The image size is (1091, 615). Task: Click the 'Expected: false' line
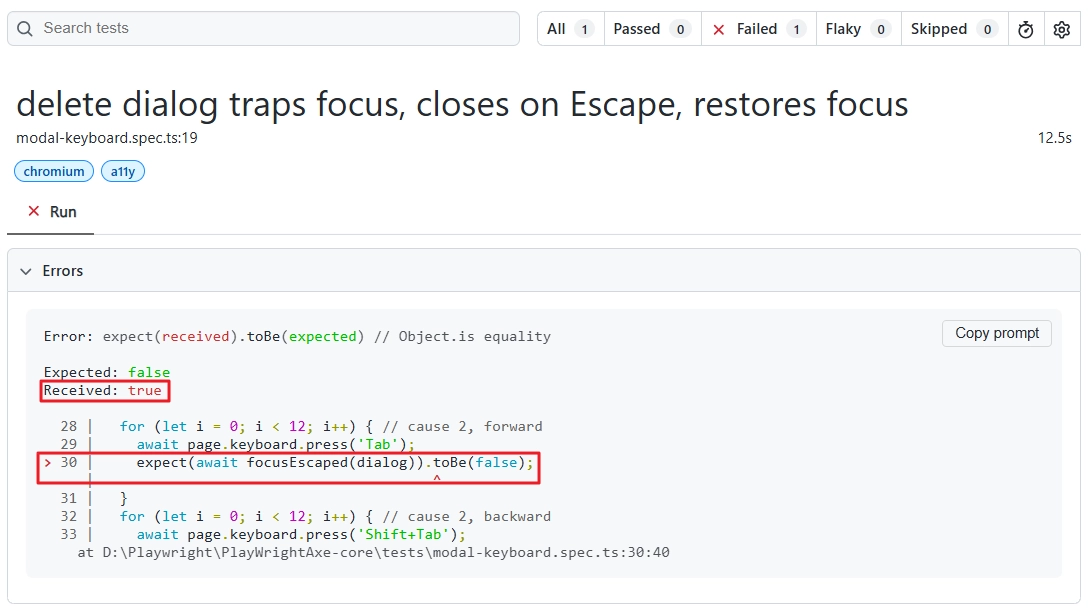[x=106, y=372]
